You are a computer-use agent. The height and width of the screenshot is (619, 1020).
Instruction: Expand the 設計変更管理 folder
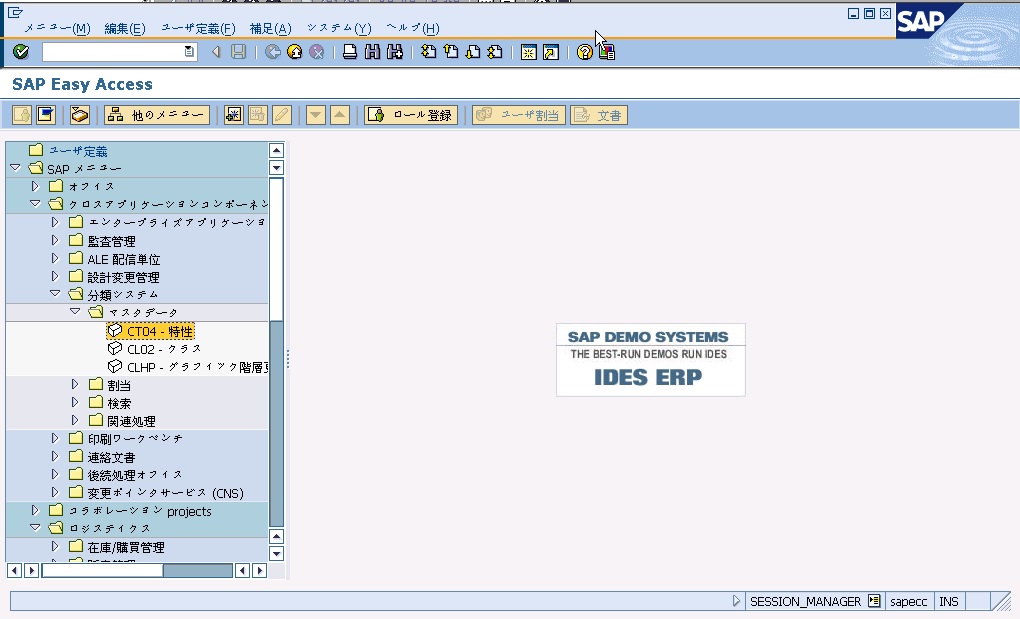tap(55, 276)
